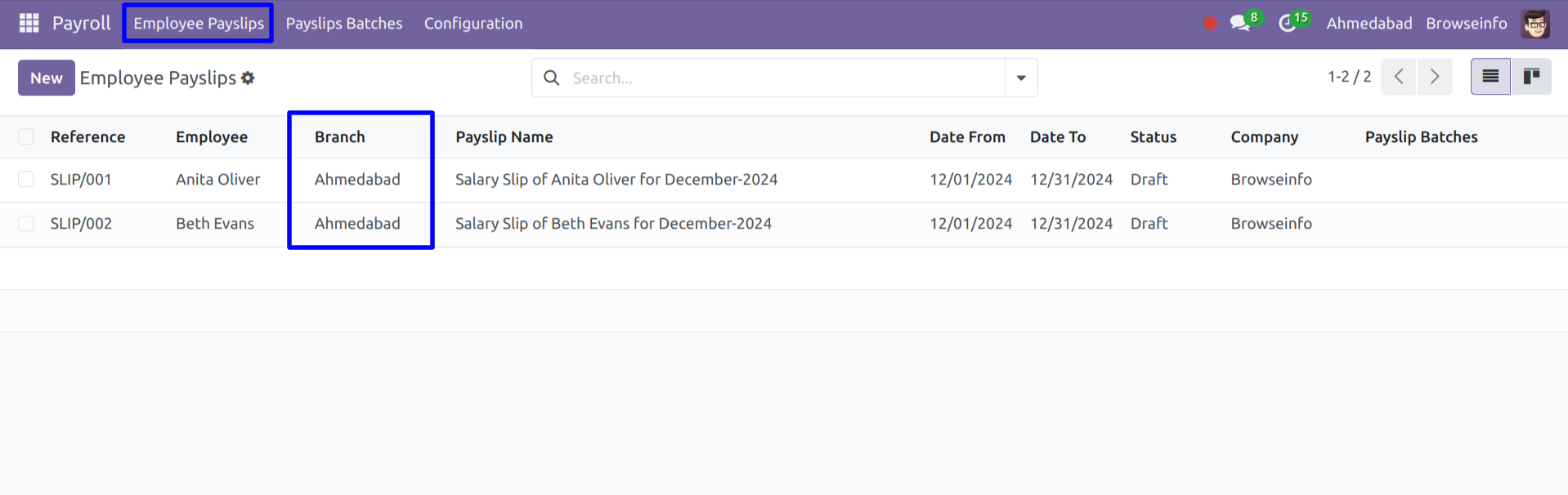Open the Configuration menu

473,24
